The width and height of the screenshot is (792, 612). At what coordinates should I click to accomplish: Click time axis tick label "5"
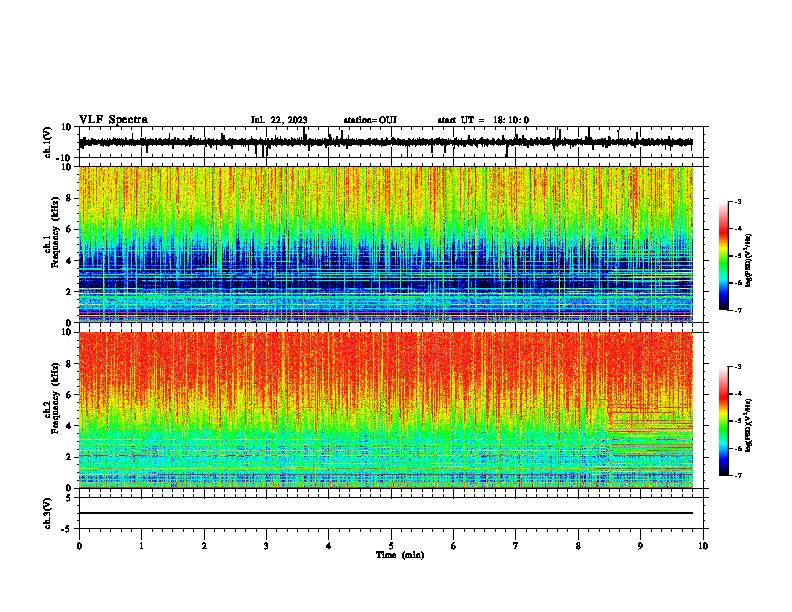(x=391, y=546)
